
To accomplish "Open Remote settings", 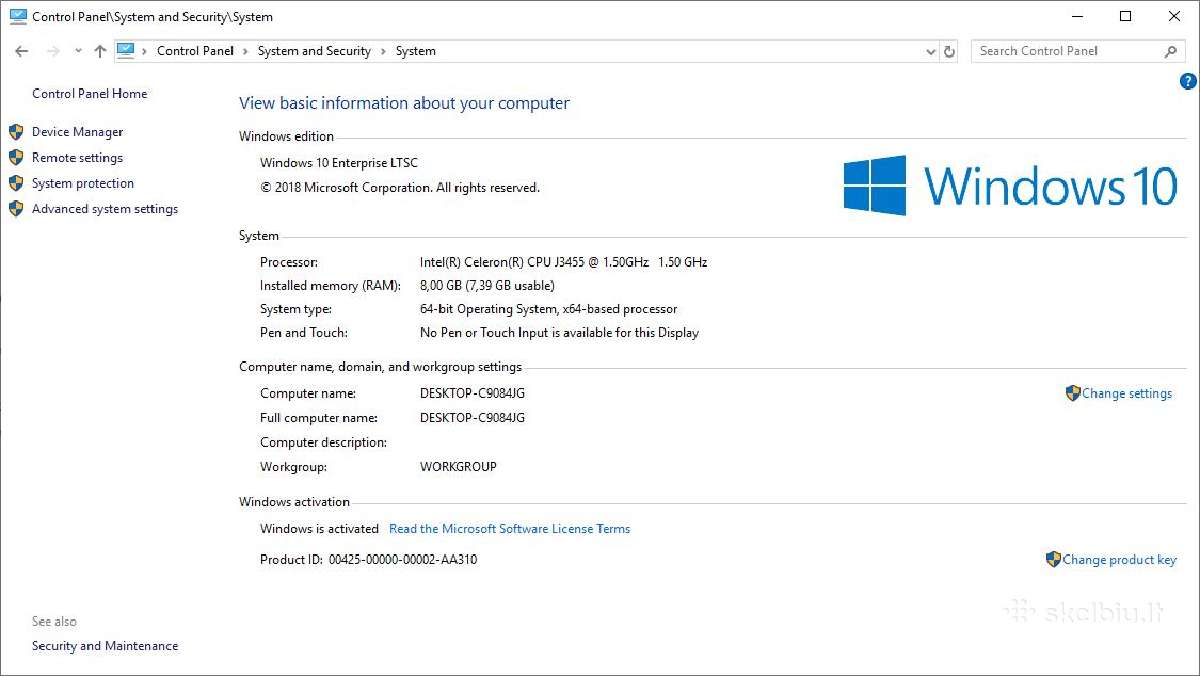I will [x=77, y=158].
